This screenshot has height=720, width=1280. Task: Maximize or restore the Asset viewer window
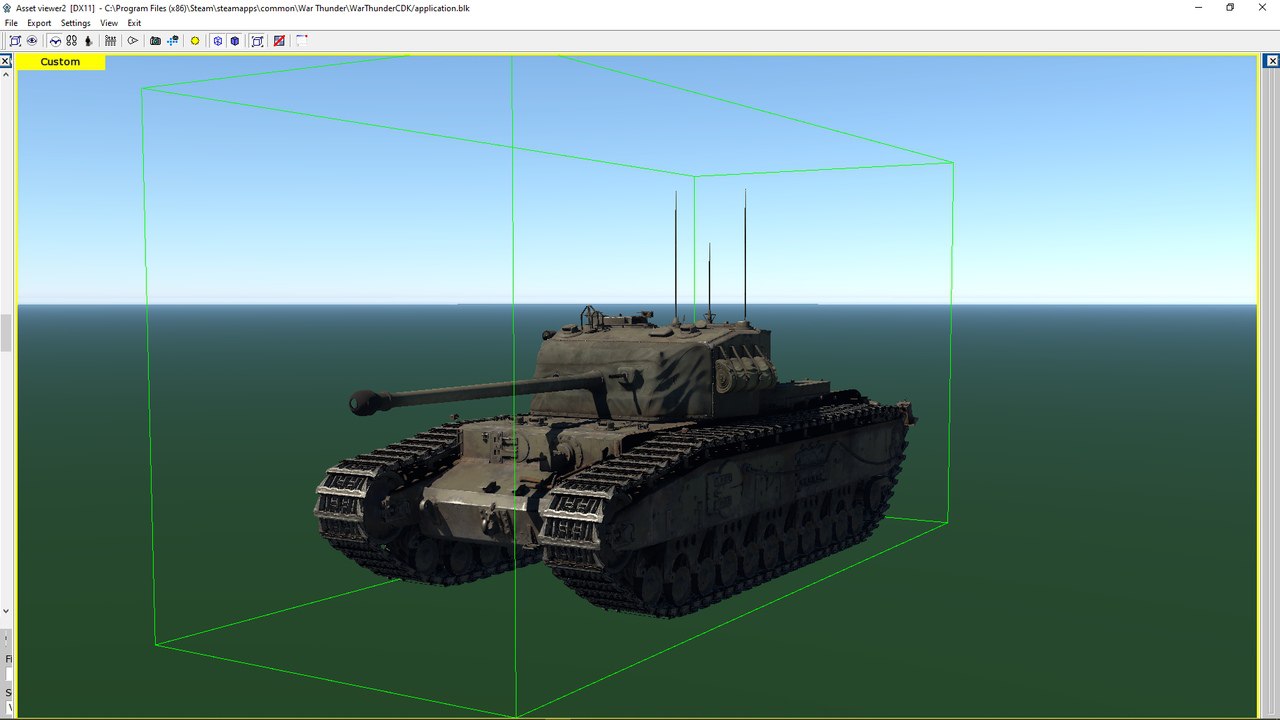(1230, 7)
